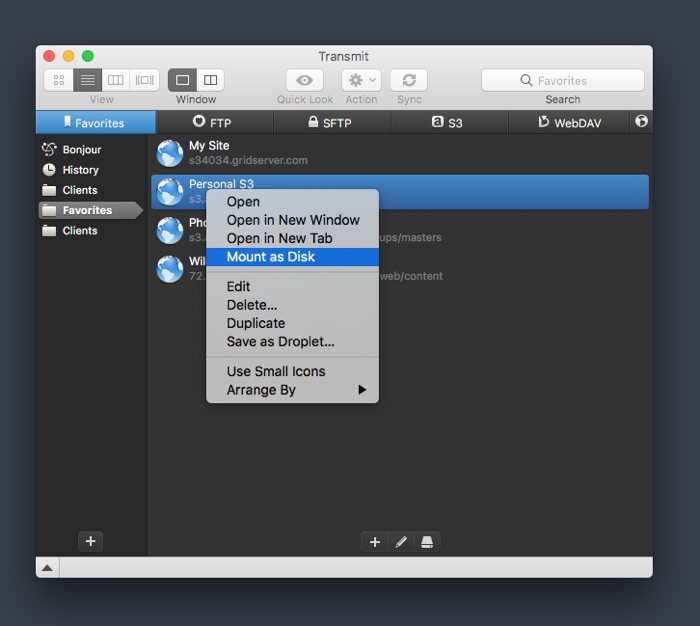Add a new favorite with plus button
Image resolution: width=700 pixels, height=626 pixels.
pos(375,542)
